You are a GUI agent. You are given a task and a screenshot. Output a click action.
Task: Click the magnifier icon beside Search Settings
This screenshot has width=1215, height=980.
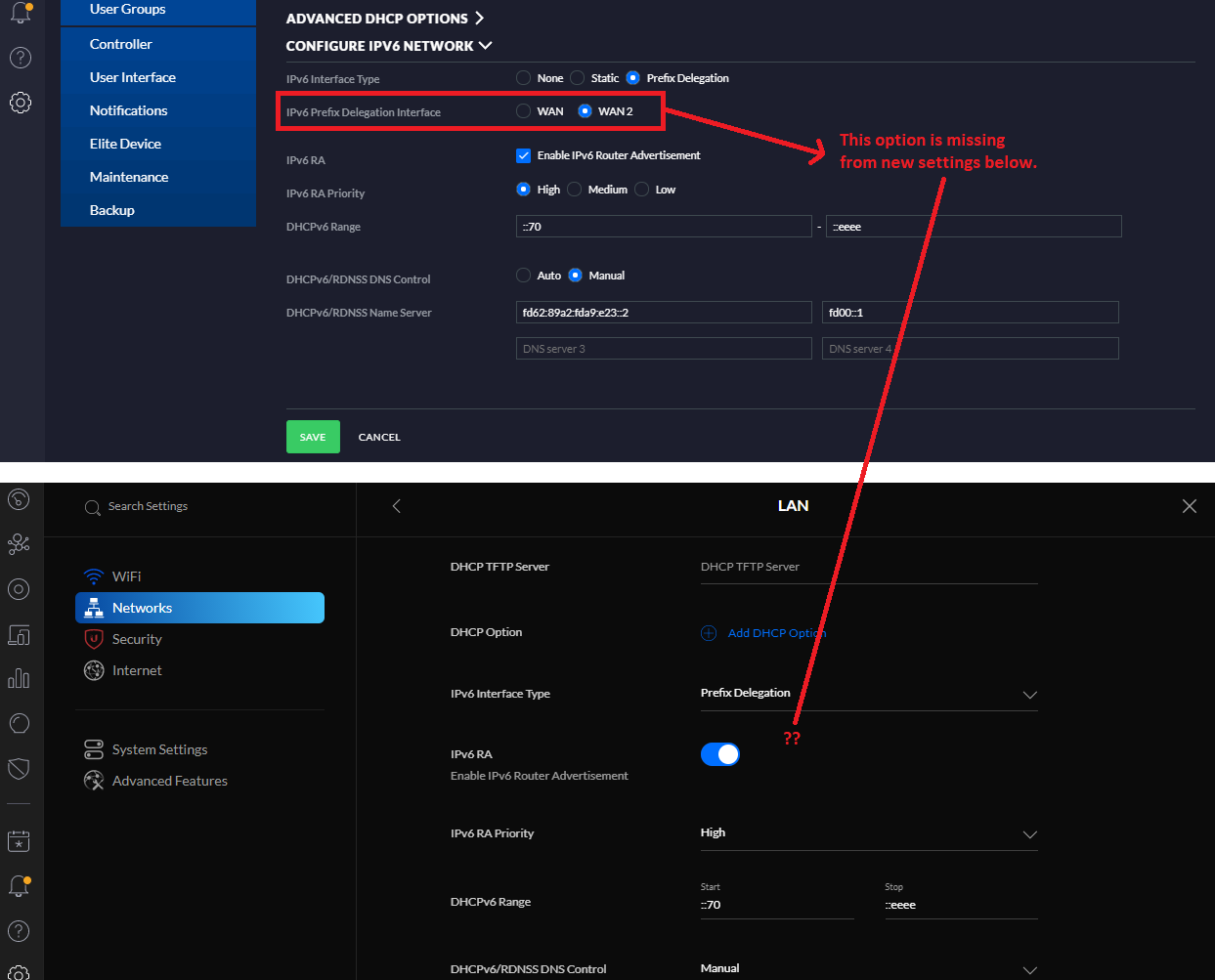93,507
